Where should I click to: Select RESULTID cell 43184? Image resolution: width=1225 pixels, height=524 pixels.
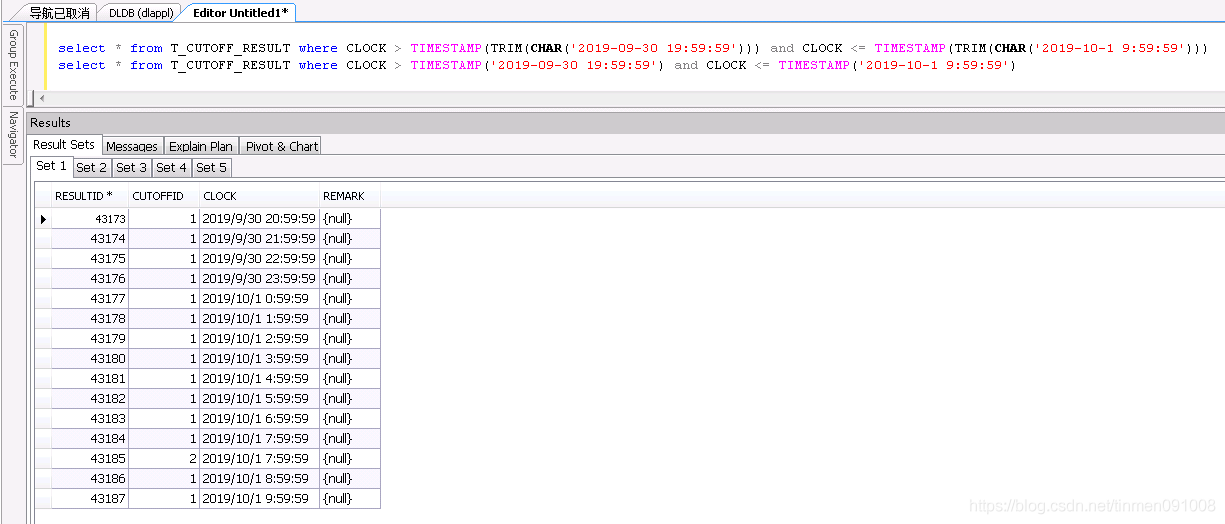[90, 438]
